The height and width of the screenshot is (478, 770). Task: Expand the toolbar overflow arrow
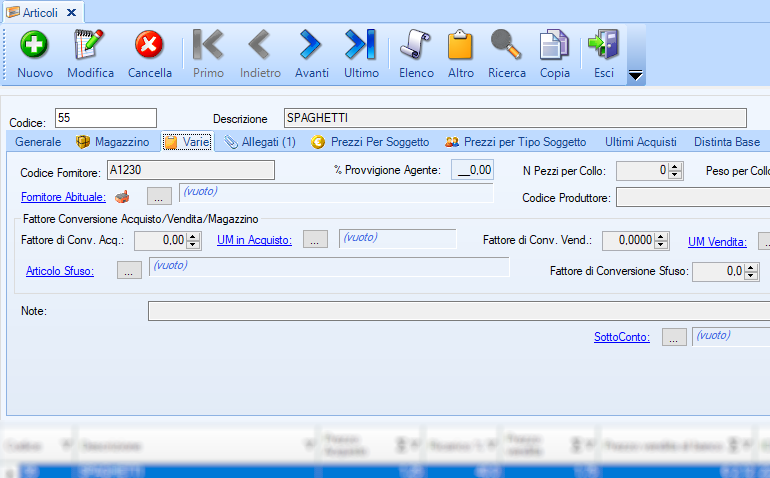coord(635,76)
